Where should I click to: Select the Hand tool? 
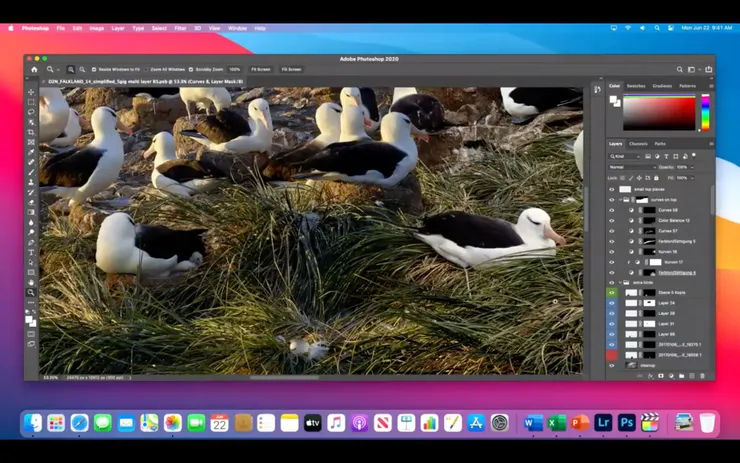click(31, 282)
